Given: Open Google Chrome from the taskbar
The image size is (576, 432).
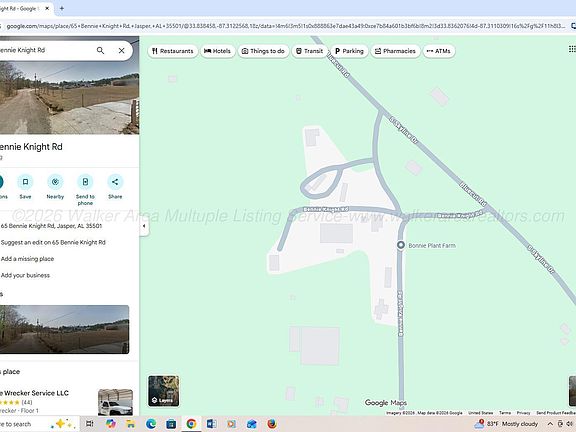Looking at the screenshot, I should pyautogui.click(x=191, y=424).
